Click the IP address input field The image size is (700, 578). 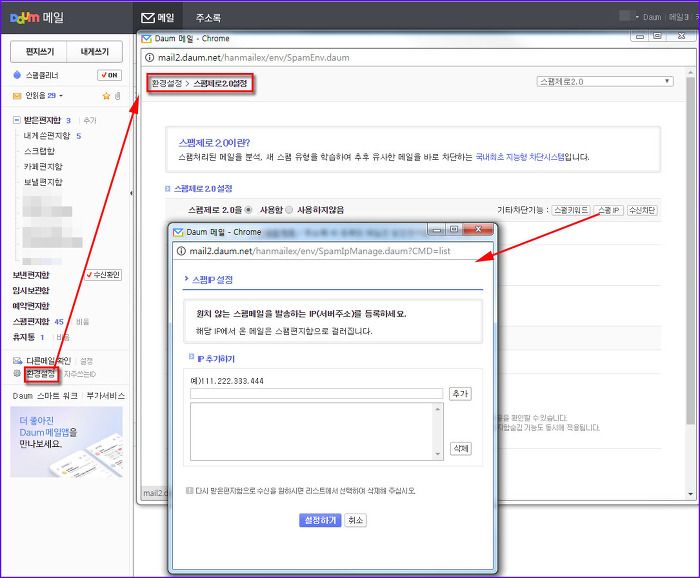pos(317,393)
